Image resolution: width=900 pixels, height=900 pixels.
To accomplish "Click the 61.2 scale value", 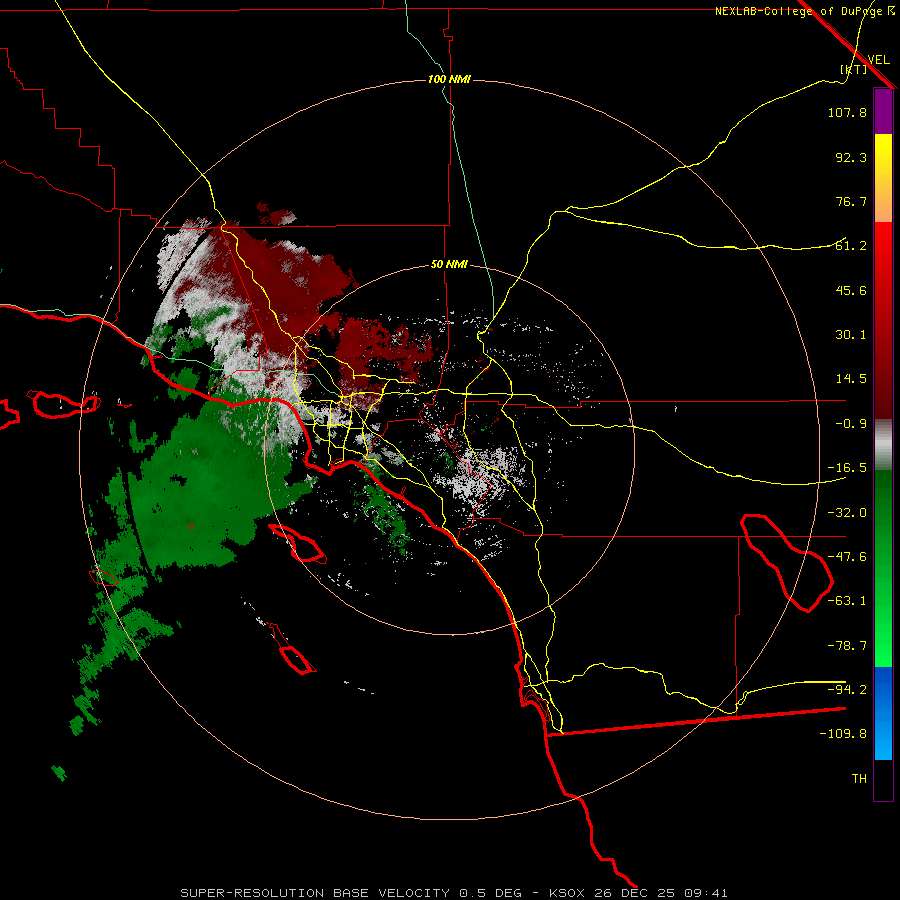I will (x=851, y=246).
